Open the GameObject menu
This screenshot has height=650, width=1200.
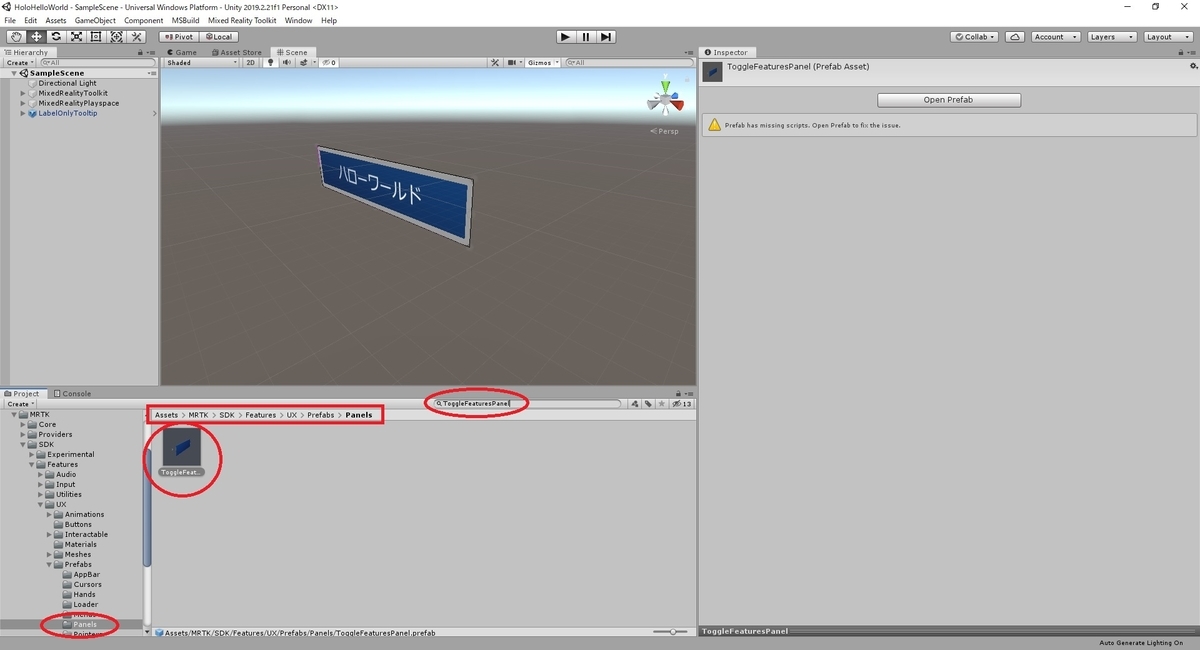(95, 20)
